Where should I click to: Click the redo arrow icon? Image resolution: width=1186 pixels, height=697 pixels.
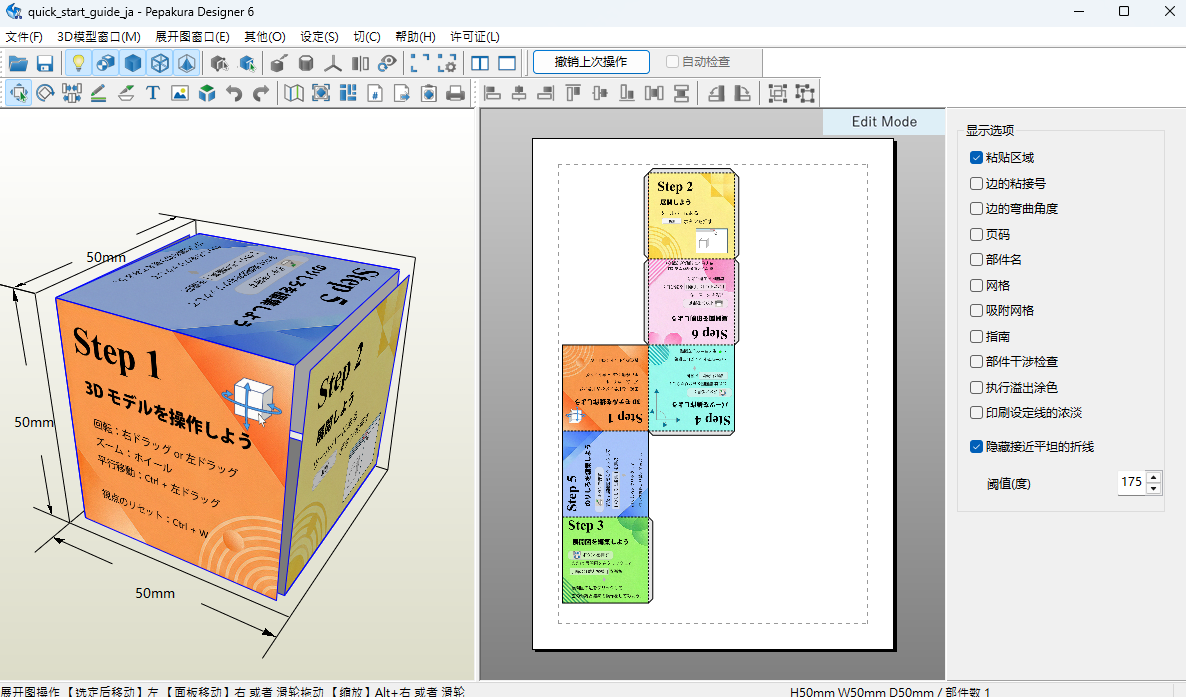tap(261, 93)
